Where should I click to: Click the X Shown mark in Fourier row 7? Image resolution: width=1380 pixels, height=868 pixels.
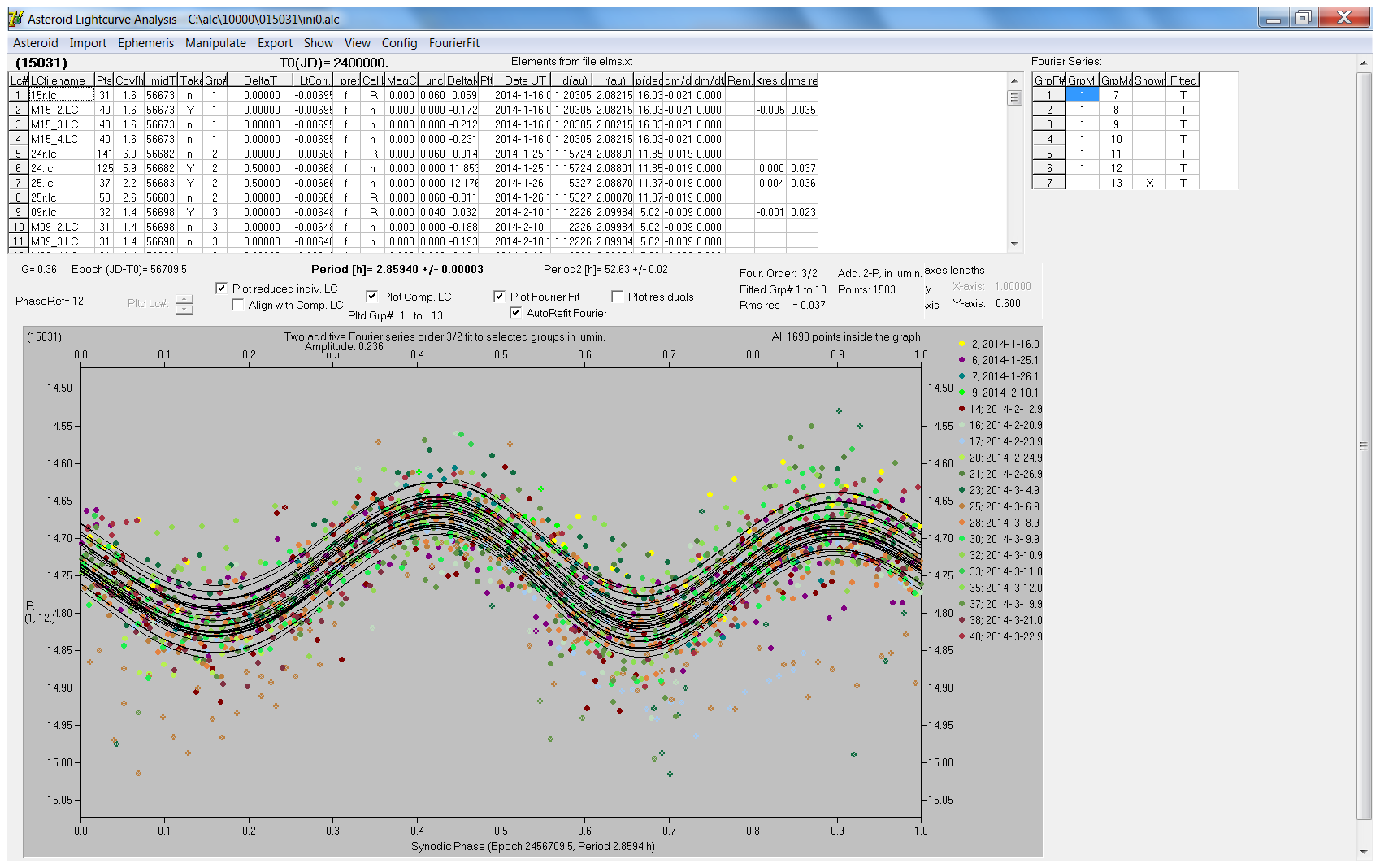(1149, 183)
